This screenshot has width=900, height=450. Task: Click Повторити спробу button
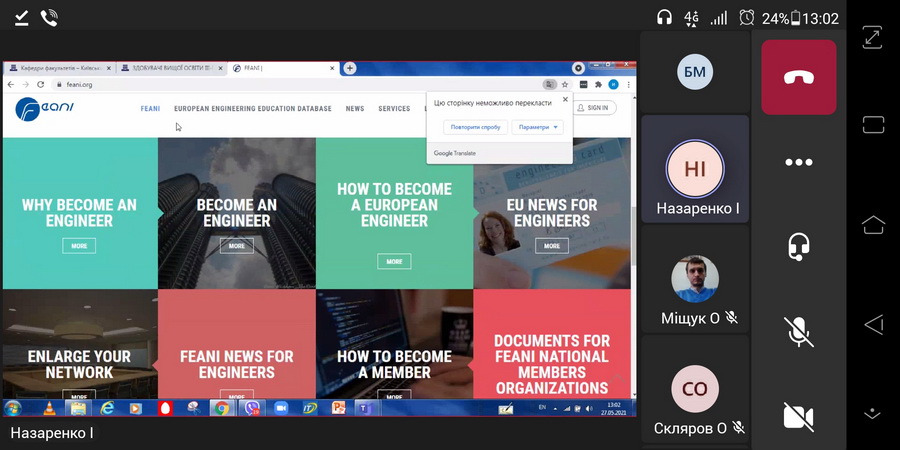tap(475, 127)
